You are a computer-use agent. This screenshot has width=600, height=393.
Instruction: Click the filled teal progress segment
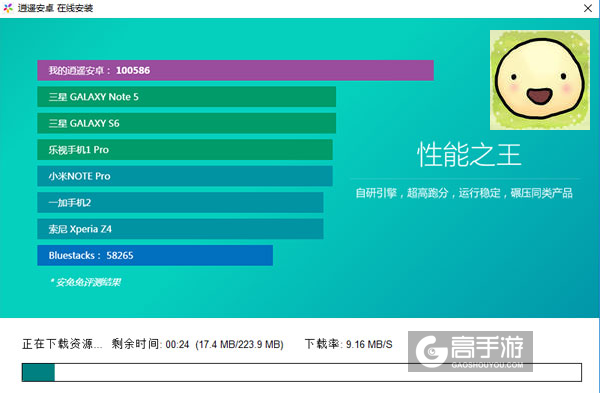38,372
